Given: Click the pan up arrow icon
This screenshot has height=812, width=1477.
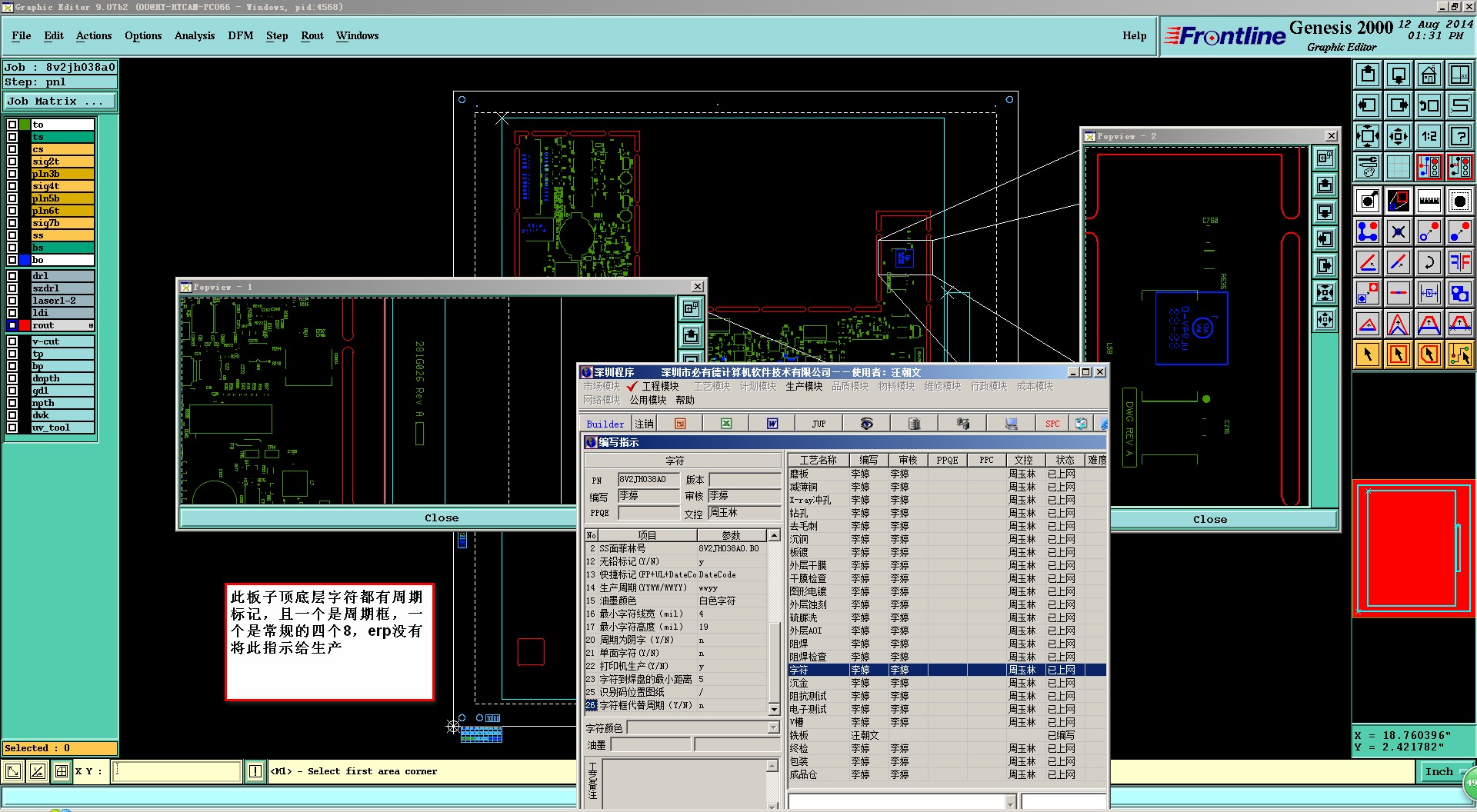Looking at the screenshot, I should coord(1367,75).
